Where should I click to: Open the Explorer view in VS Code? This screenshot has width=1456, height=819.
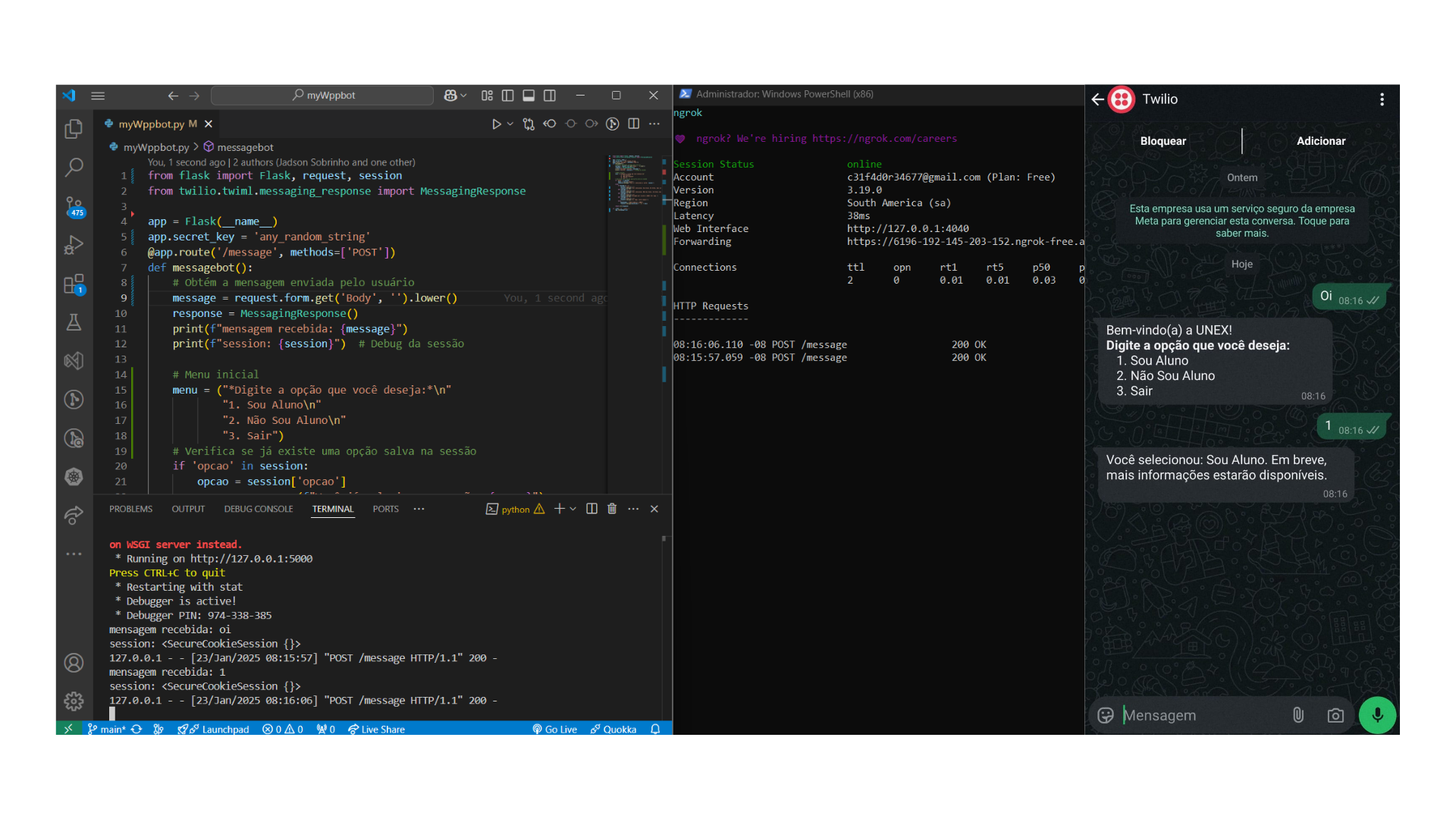coord(74,129)
